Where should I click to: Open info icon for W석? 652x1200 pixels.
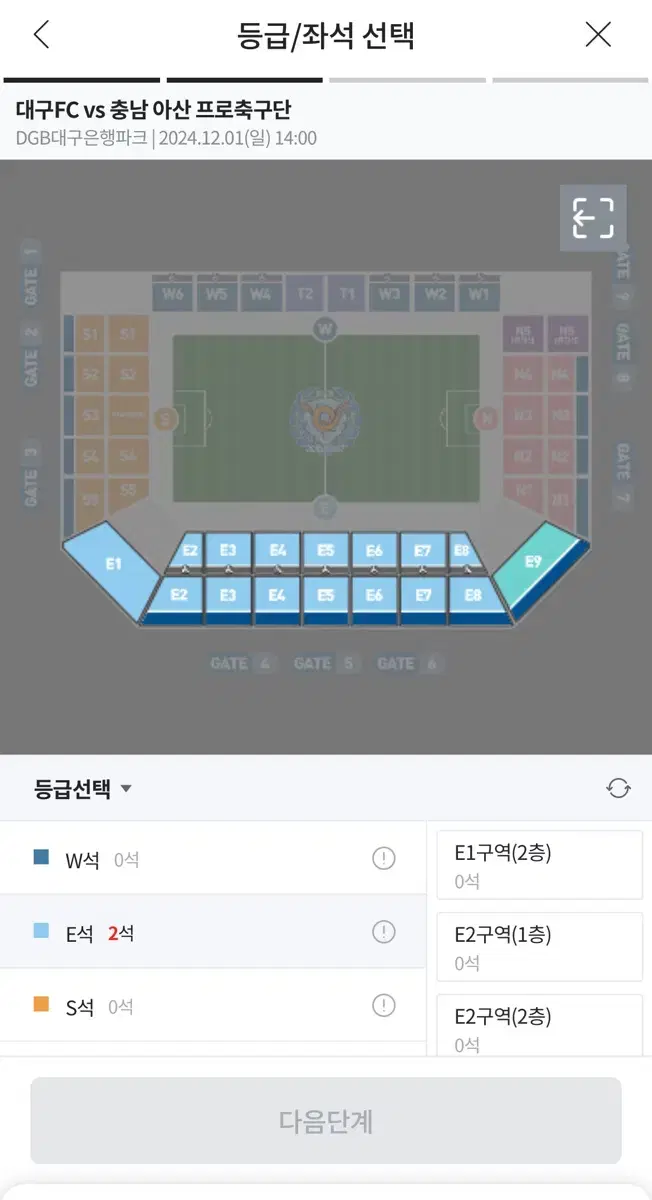pos(384,858)
